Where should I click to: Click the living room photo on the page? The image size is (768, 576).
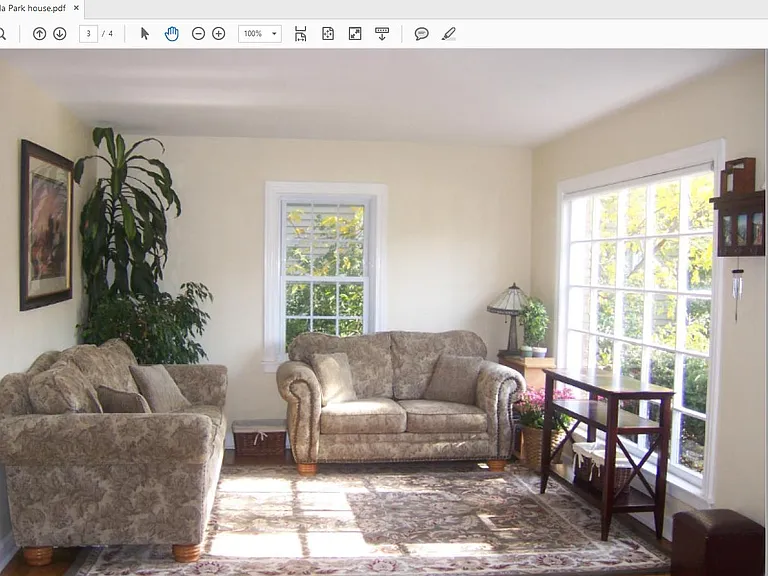click(x=384, y=312)
